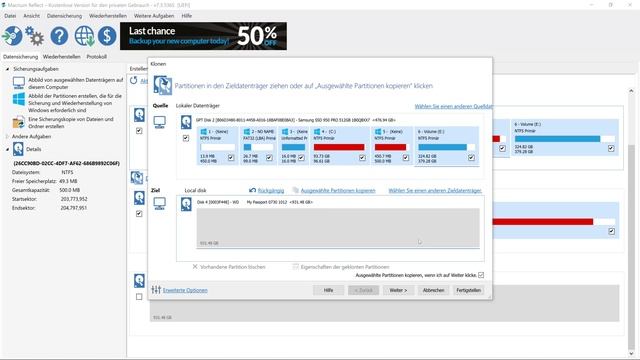The width and height of the screenshot is (640, 360).
Task: Switch to the Protokoll tab
Action: point(97,57)
